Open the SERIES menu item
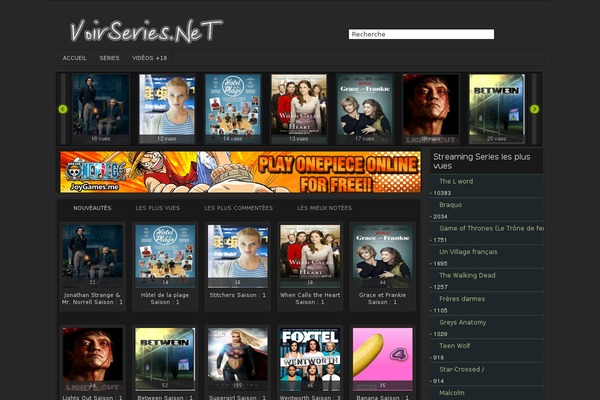 109,58
